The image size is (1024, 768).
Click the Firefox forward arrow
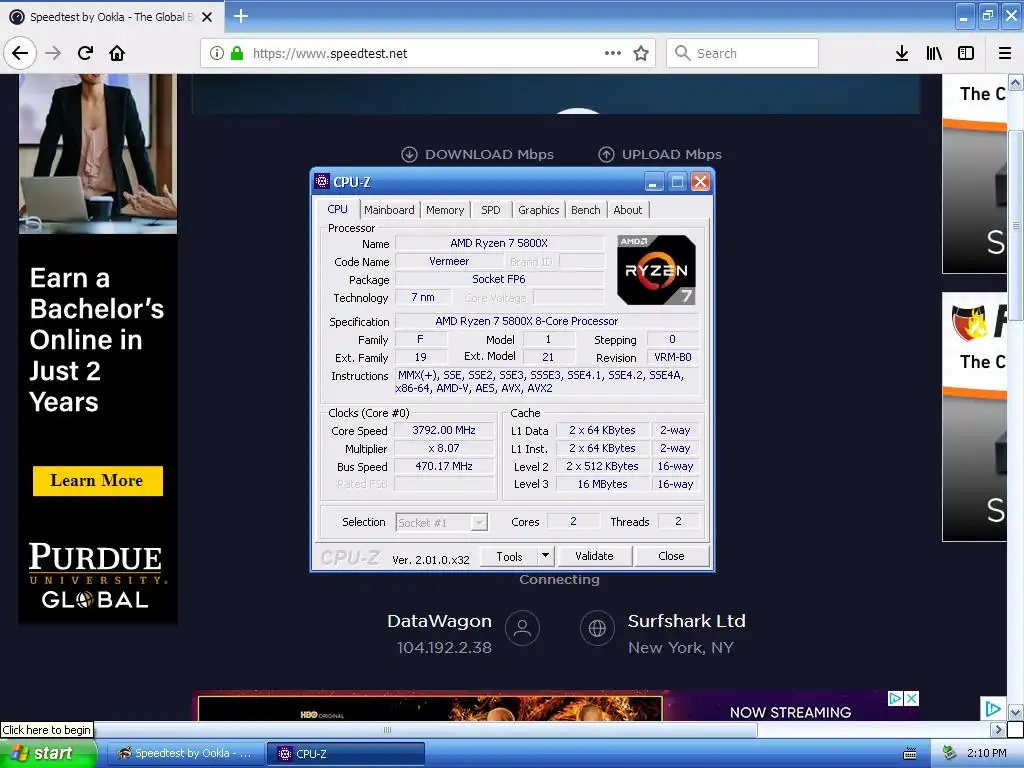click(53, 53)
